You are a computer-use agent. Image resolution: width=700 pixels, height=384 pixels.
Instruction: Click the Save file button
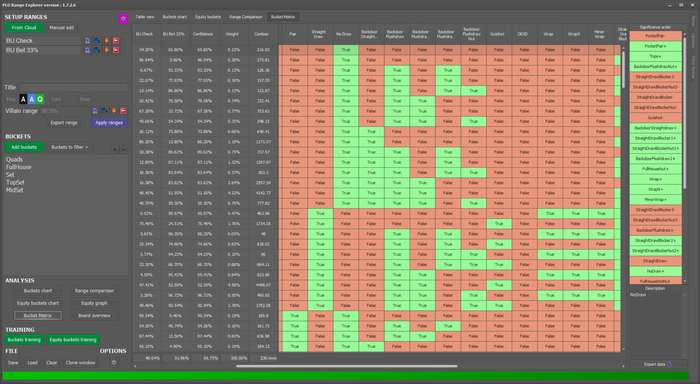coord(13,363)
